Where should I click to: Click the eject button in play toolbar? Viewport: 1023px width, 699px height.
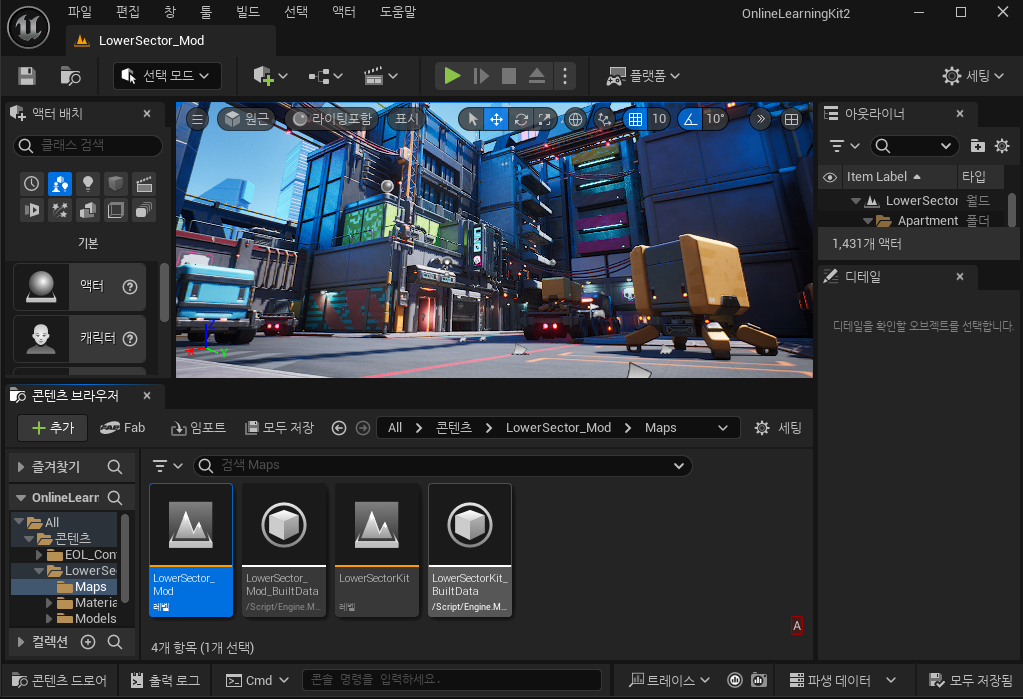[537, 76]
